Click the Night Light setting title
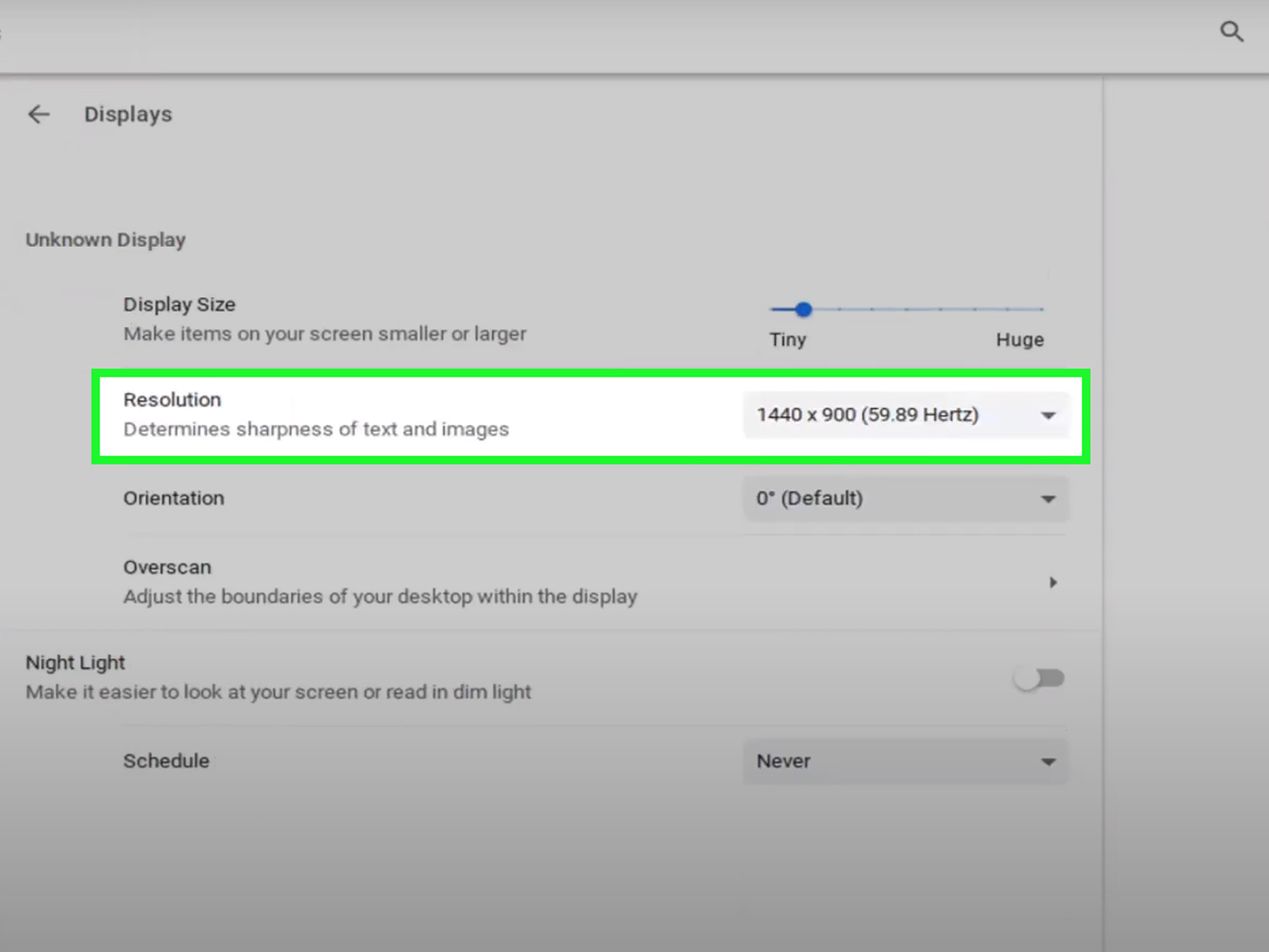The height and width of the screenshot is (952, 1269). coord(75,662)
